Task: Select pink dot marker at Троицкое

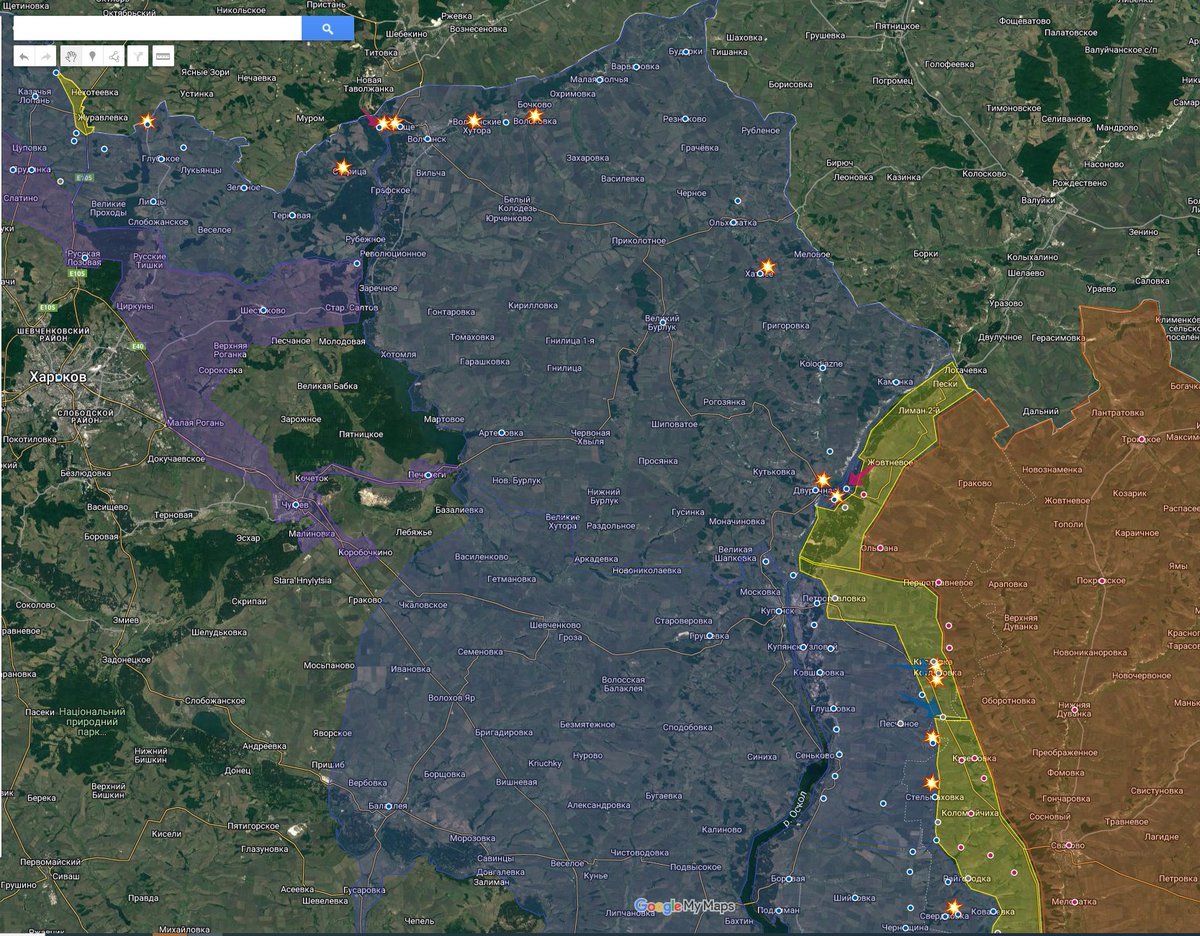Action: (1140, 439)
